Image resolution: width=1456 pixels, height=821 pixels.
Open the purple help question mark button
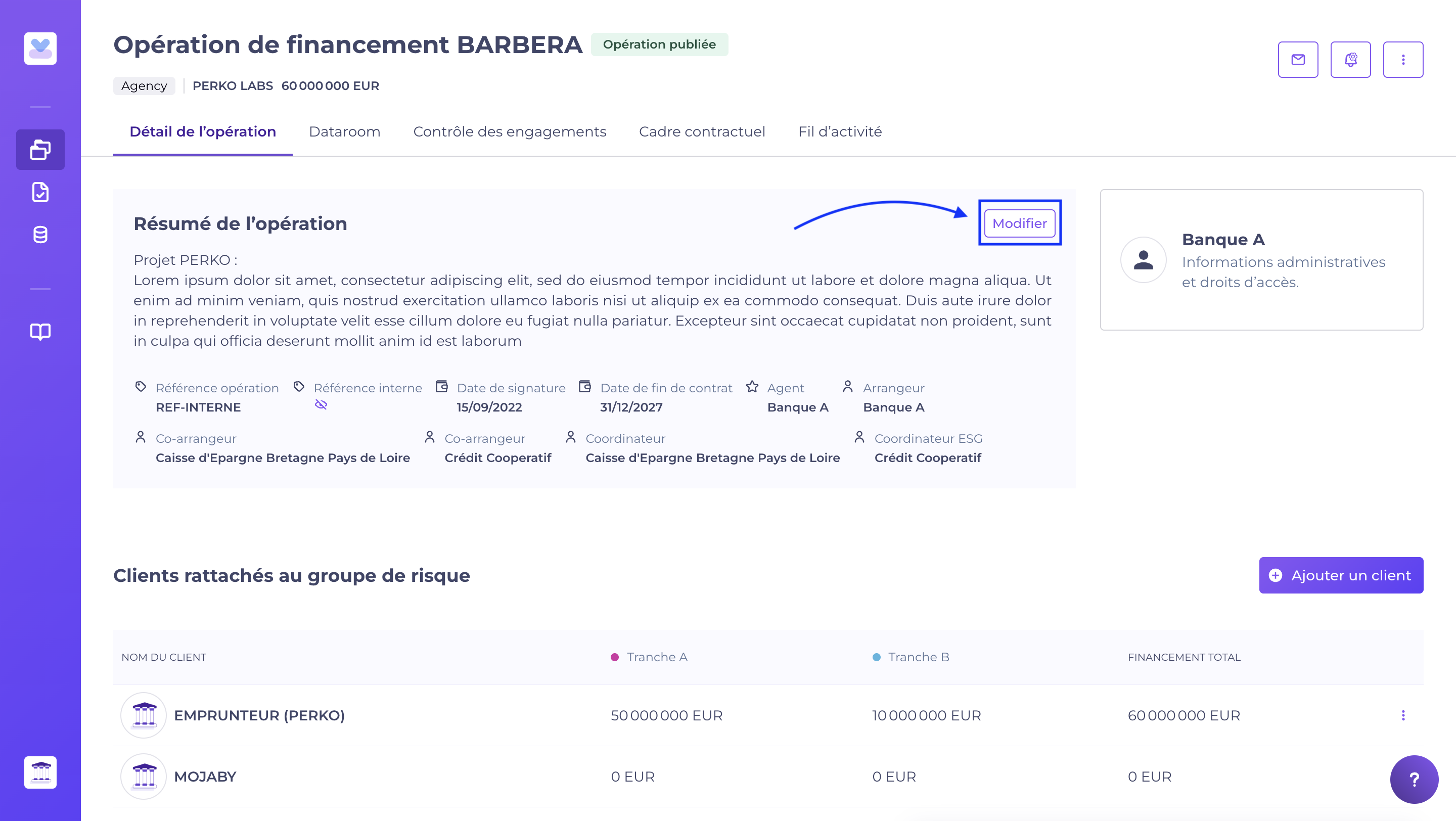pos(1414,779)
